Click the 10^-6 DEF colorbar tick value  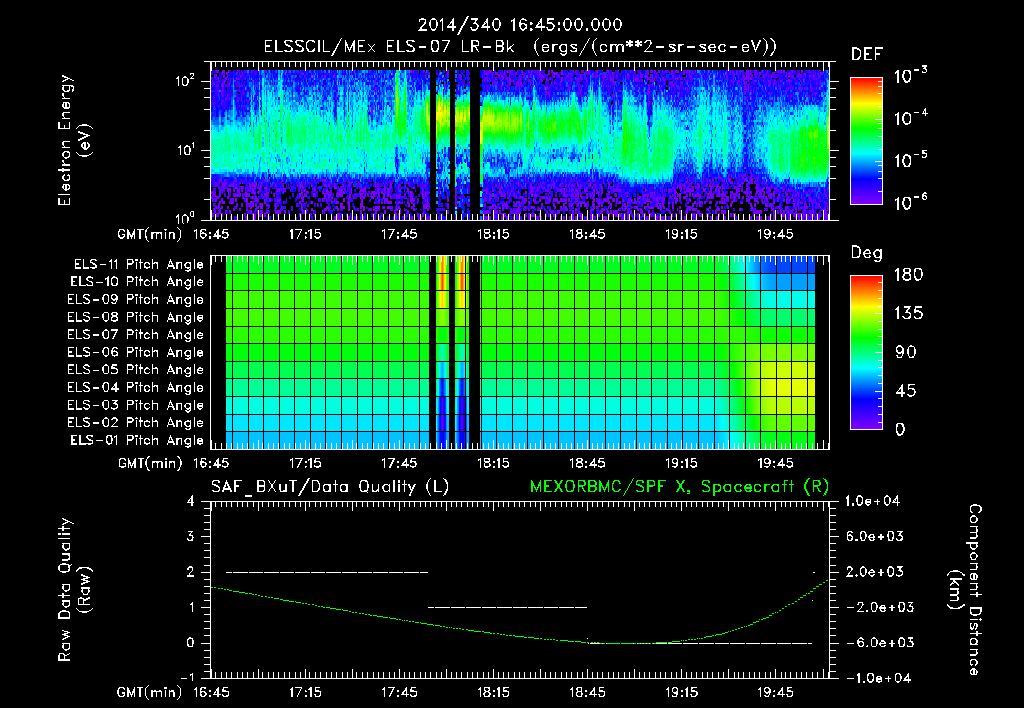tap(910, 202)
